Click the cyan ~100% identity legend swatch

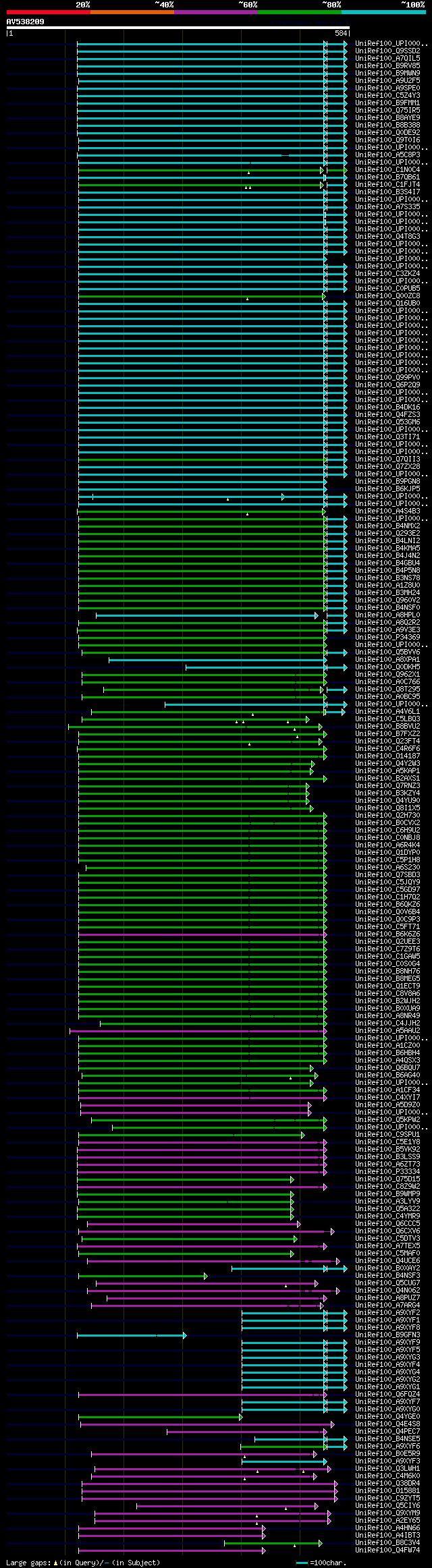click(x=383, y=12)
